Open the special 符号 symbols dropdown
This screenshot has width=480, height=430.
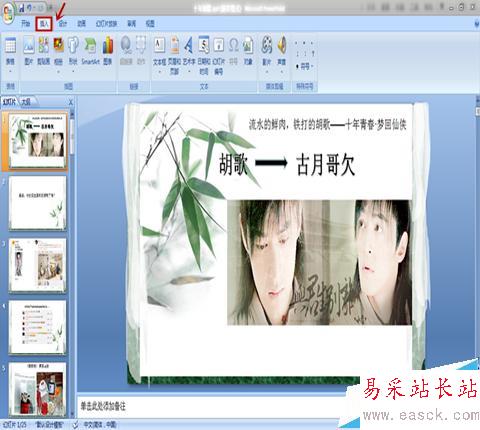(x=305, y=66)
